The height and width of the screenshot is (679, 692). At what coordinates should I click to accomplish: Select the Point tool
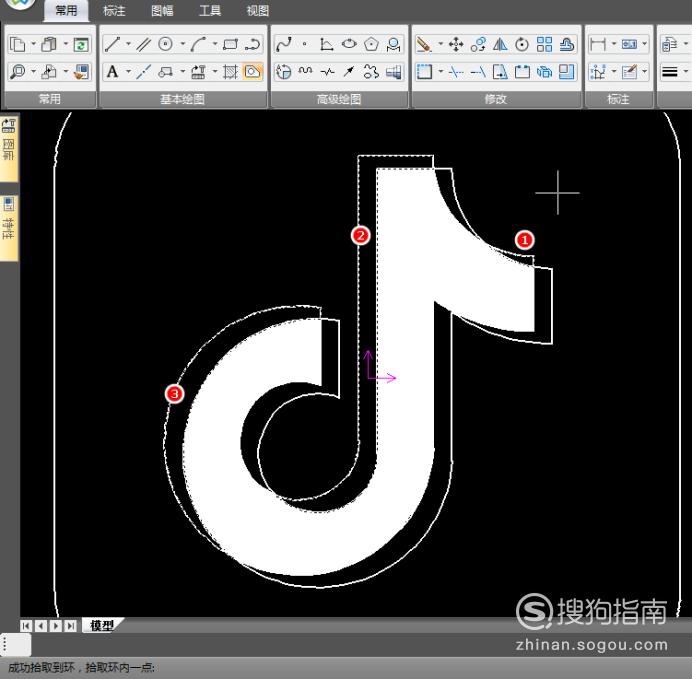(305, 45)
